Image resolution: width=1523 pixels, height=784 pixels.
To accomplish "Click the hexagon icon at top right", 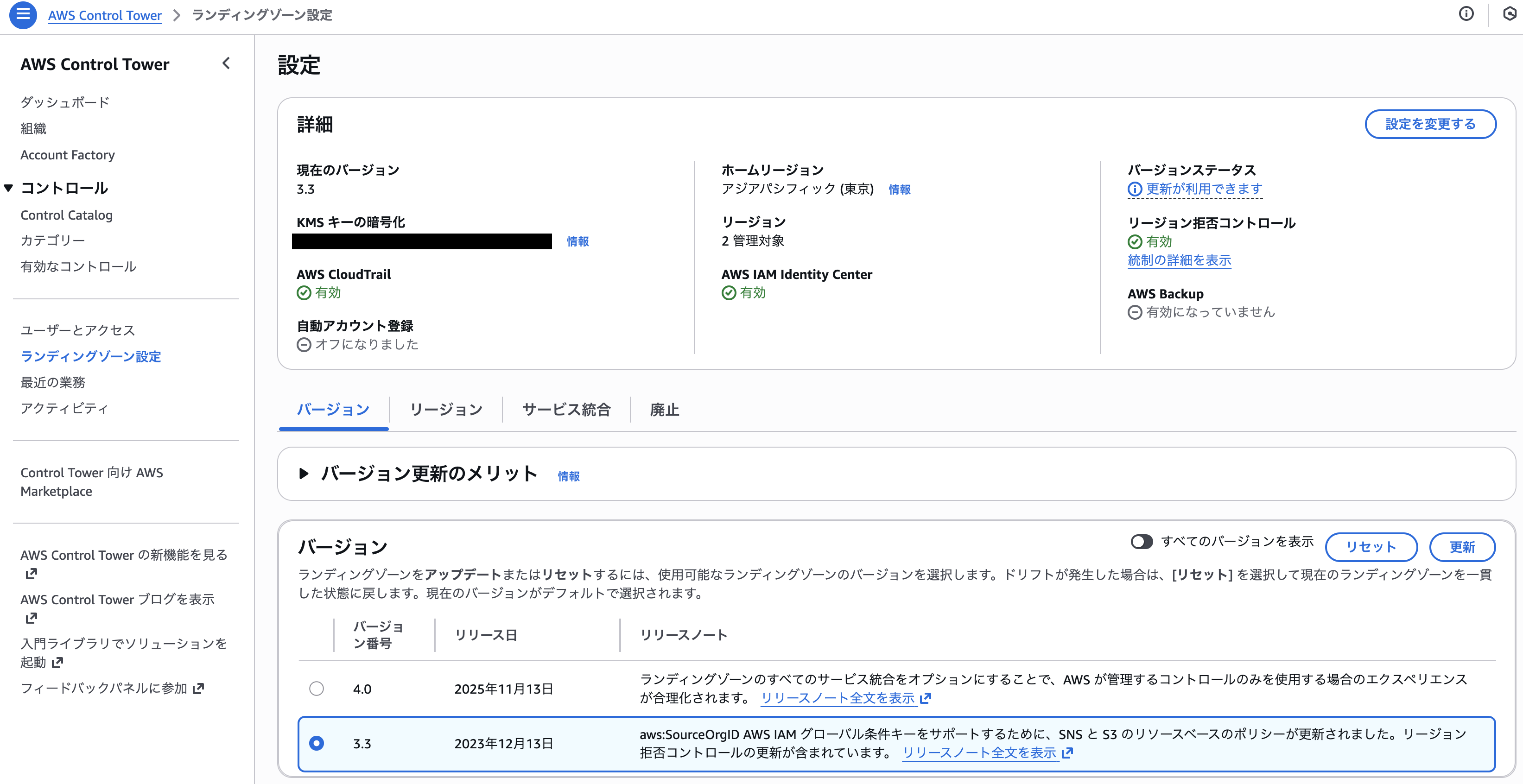I will point(1510,14).
